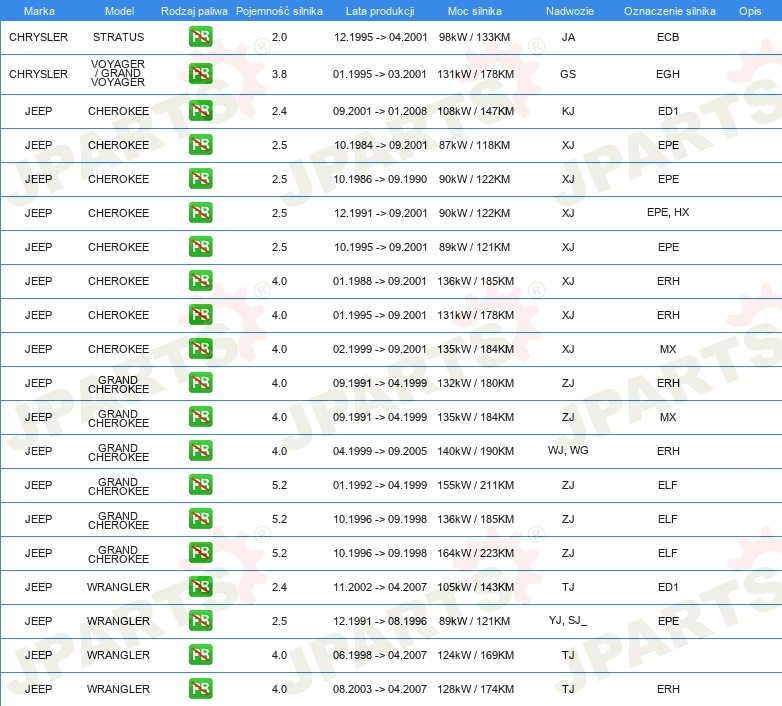Click the Lata produkcji column header

380,11
